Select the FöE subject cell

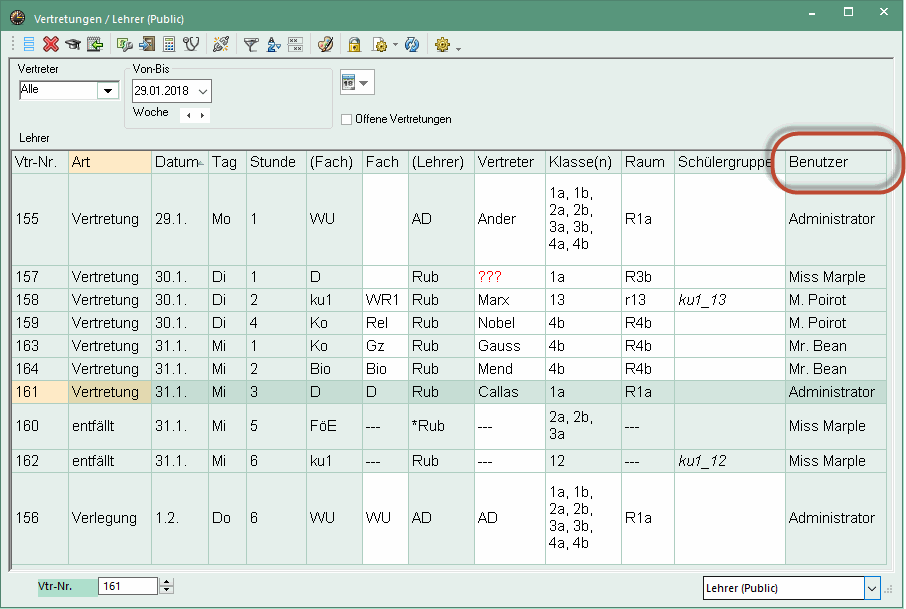pyautogui.click(x=334, y=426)
